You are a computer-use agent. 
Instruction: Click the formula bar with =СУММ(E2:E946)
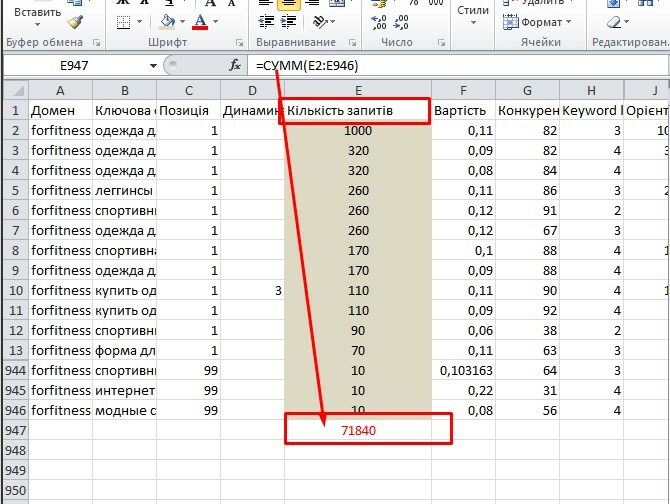(457, 66)
